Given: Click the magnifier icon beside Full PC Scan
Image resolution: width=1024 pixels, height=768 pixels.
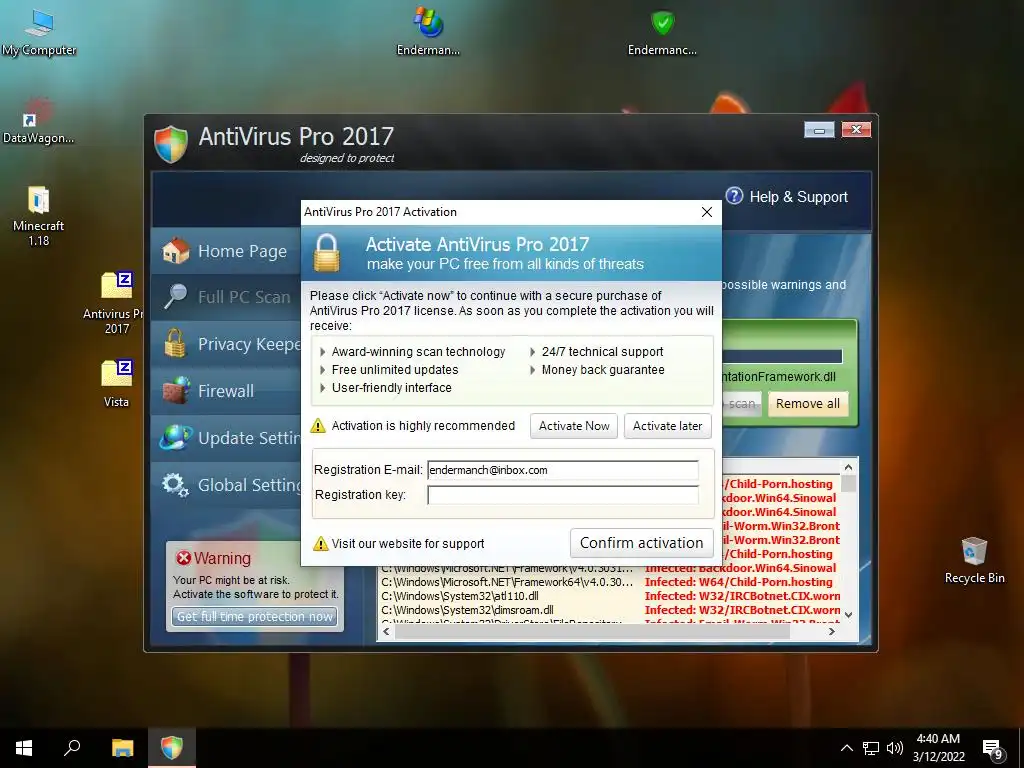Looking at the screenshot, I should [175, 296].
